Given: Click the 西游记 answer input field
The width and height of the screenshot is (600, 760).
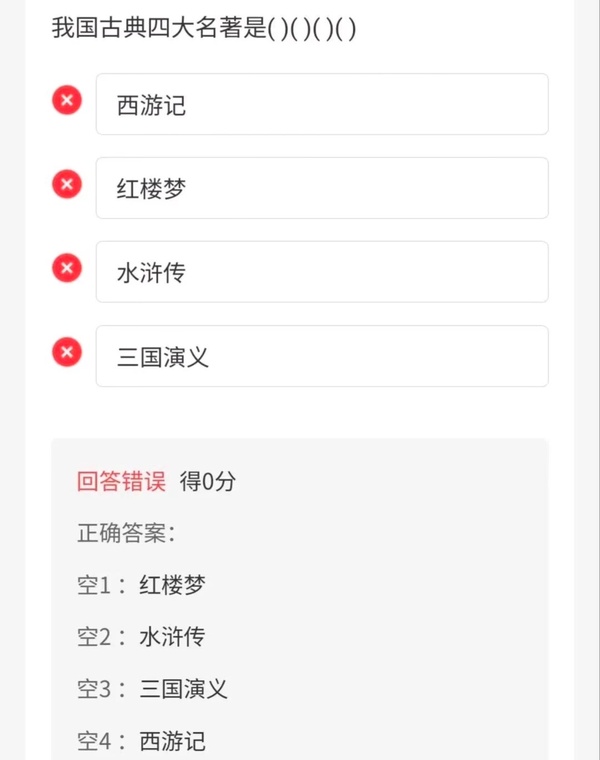Looking at the screenshot, I should (x=322, y=104).
